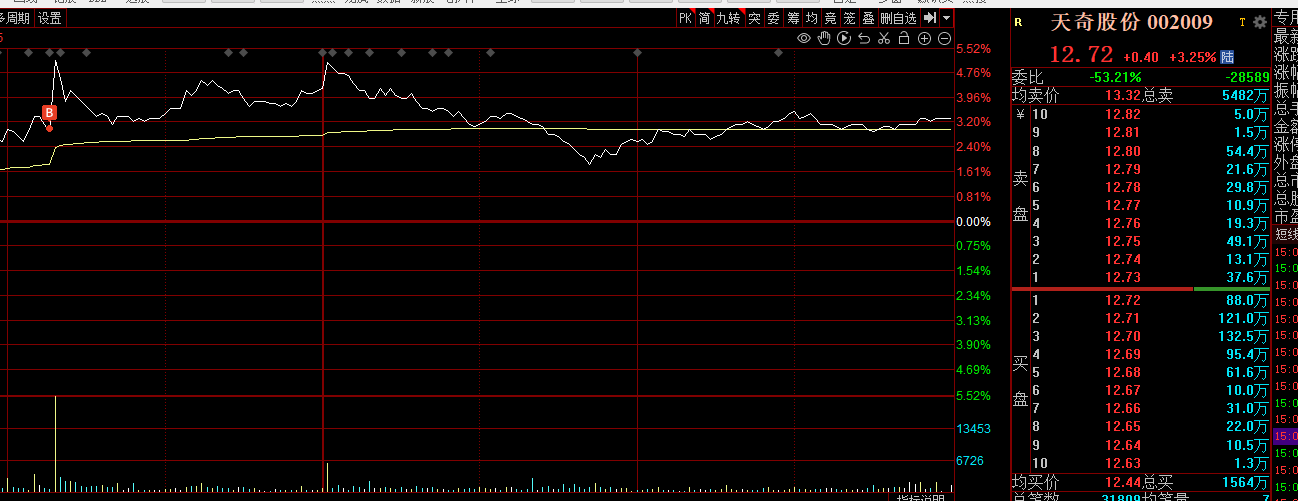Viewport: 1298px width, 501px height.
Task: Click the arrow-to-bar collapse panel icon
Action: (x=929, y=18)
